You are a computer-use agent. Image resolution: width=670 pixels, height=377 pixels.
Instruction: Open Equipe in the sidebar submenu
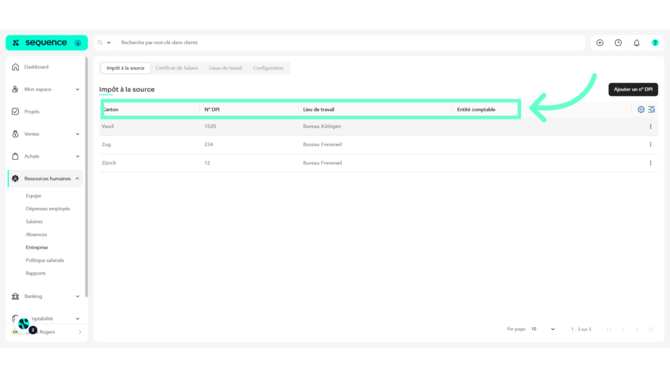(33, 196)
